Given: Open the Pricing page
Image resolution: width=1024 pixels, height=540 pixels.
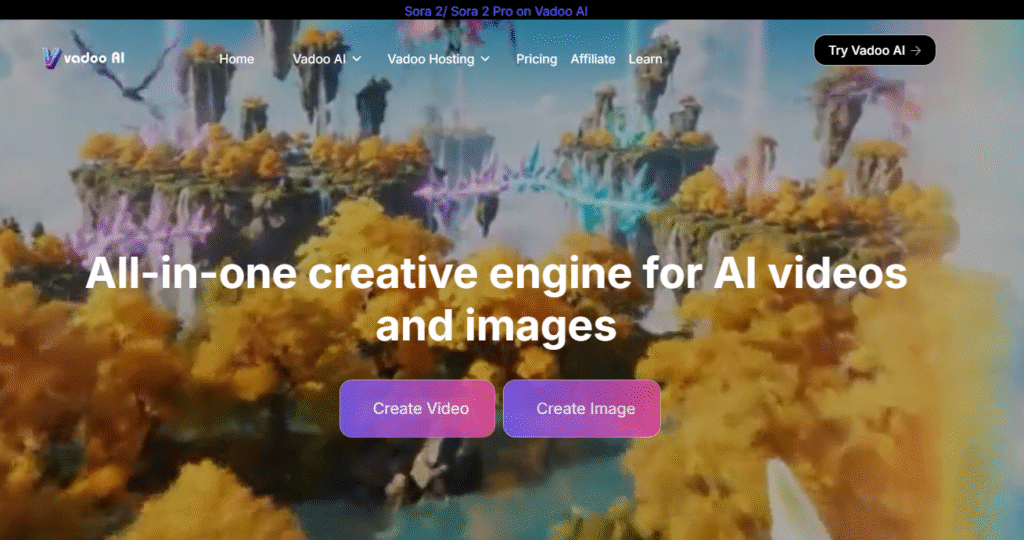Looking at the screenshot, I should pyautogui.click(x=536, y=59).
